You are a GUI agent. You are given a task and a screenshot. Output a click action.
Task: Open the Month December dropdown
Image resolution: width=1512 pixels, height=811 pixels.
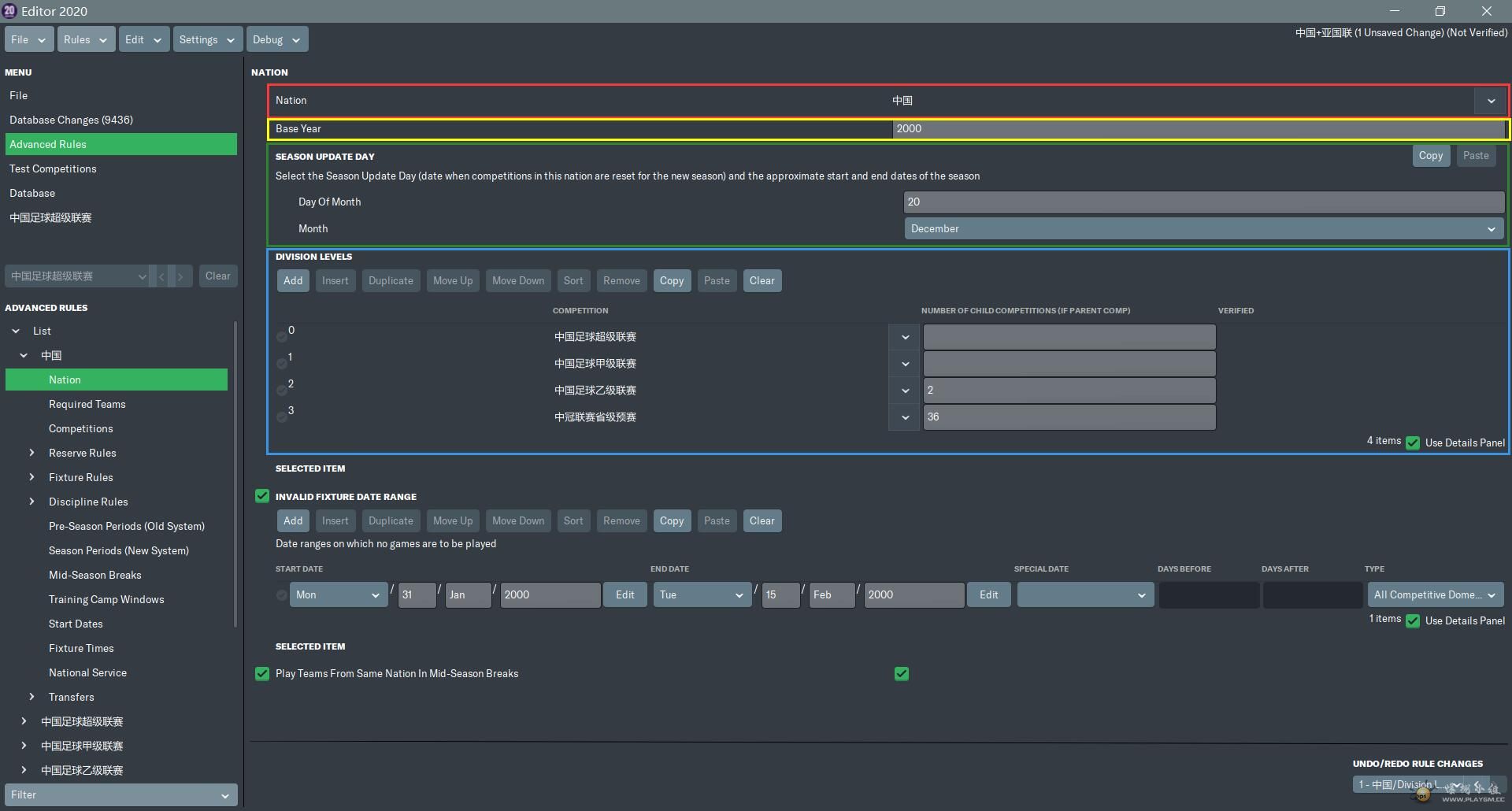(x=1203, y=229)
